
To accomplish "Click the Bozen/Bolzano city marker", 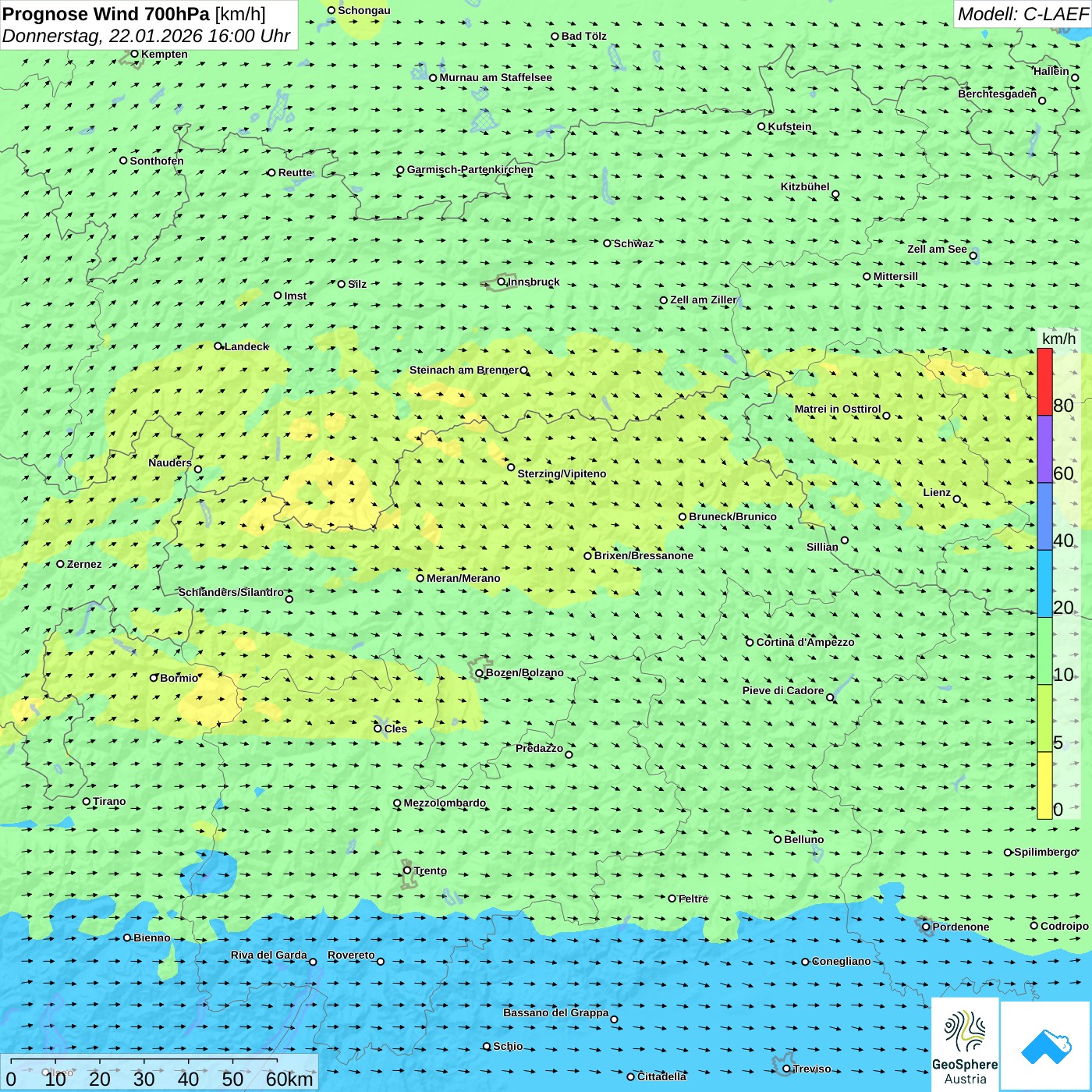I will pos(480,673).
